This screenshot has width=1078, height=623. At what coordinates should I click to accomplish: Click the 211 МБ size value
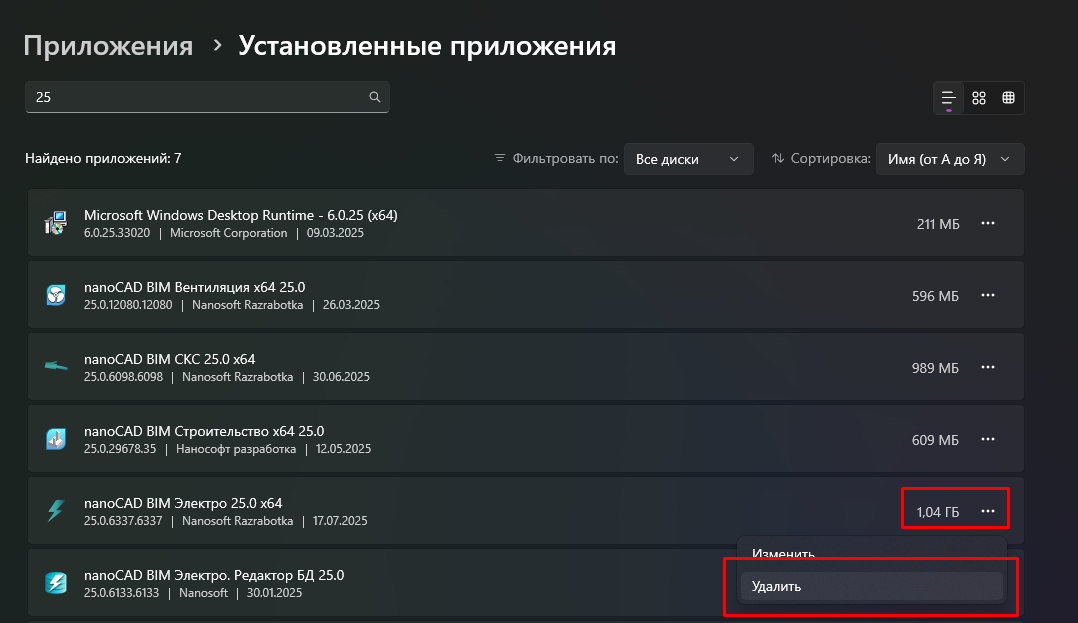click(938, 224)
